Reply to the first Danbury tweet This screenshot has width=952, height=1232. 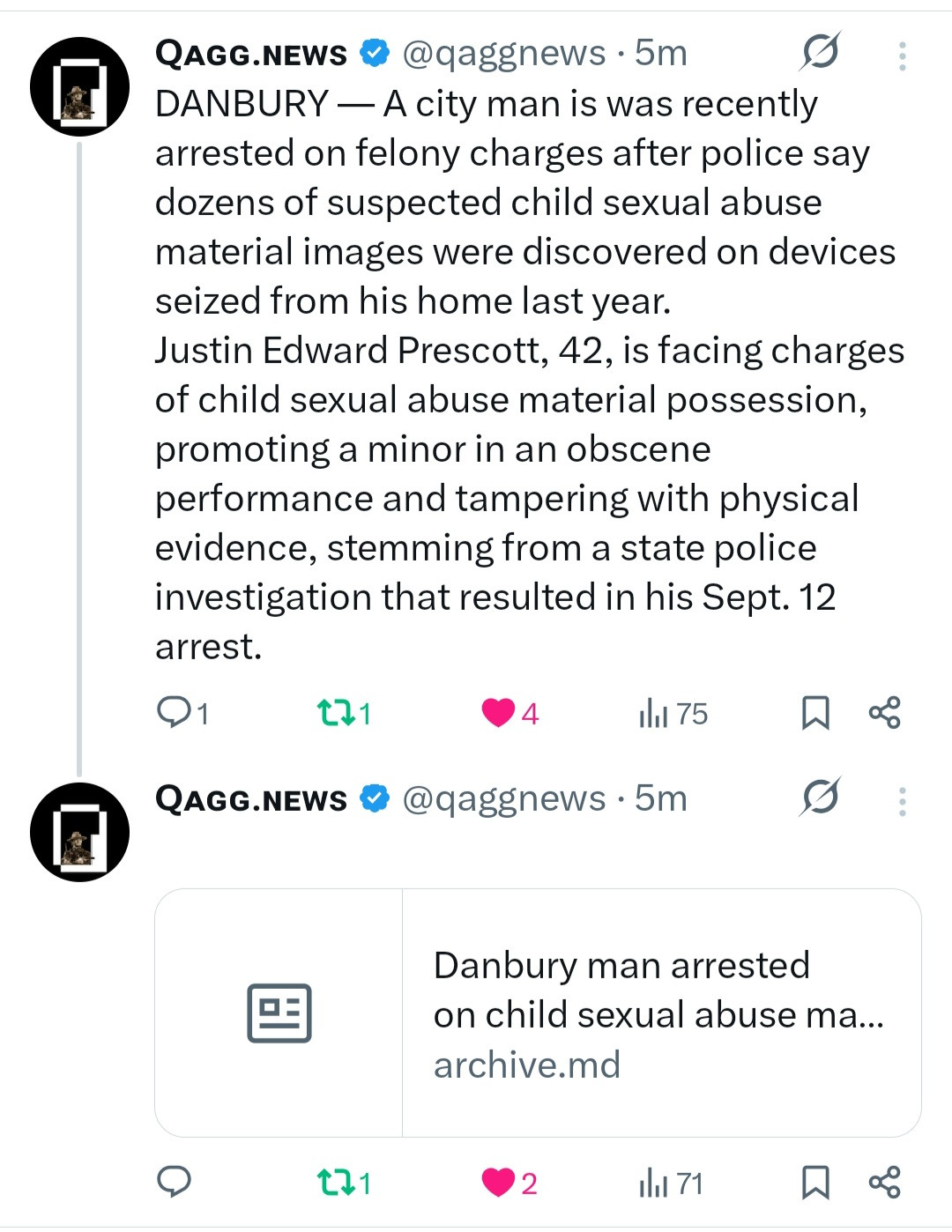(175, 712)
